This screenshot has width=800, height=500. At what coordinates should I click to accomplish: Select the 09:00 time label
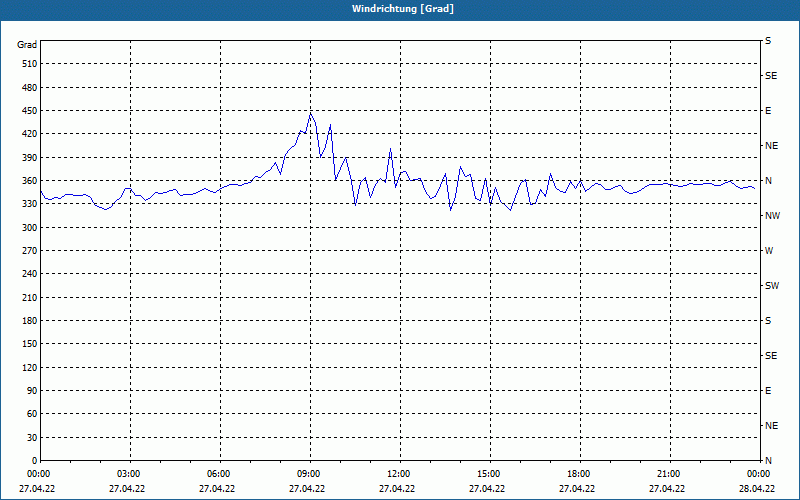click(x=308, y=474)
